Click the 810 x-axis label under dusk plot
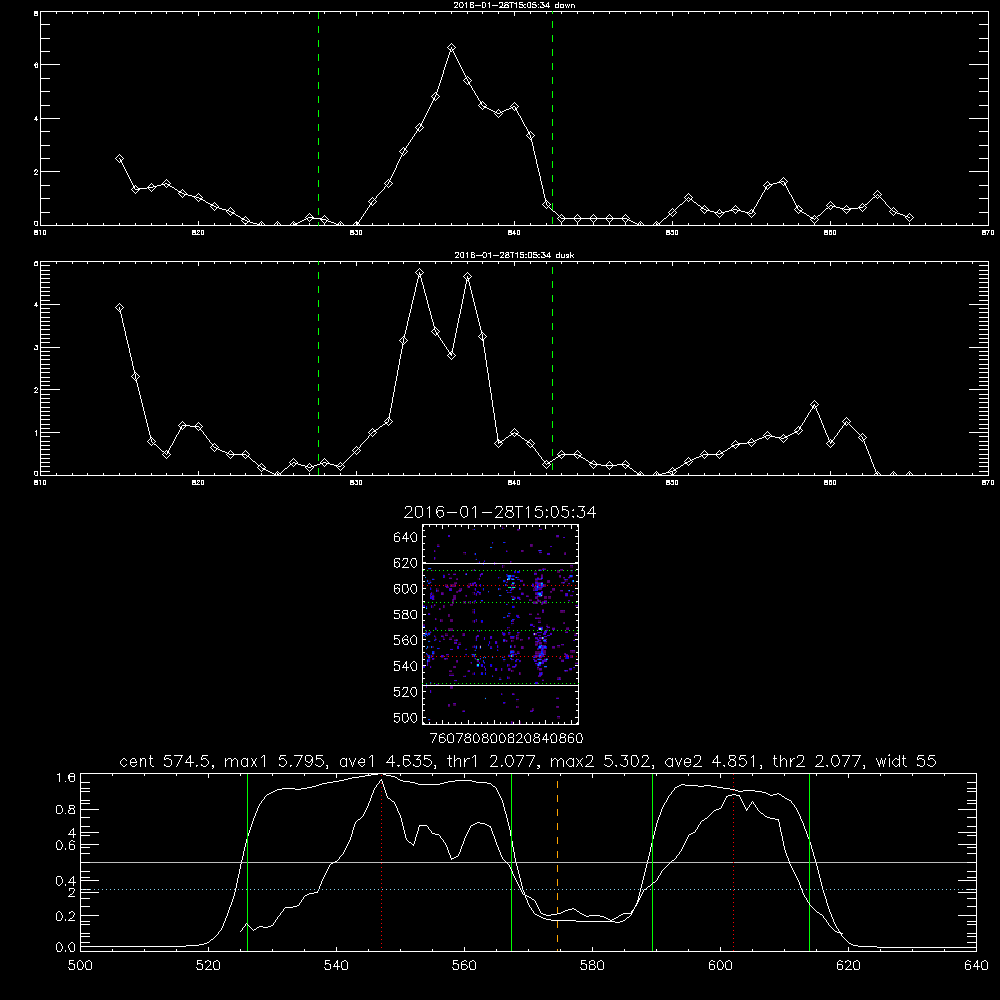Screen dimensions: 1000x1000 40,483
